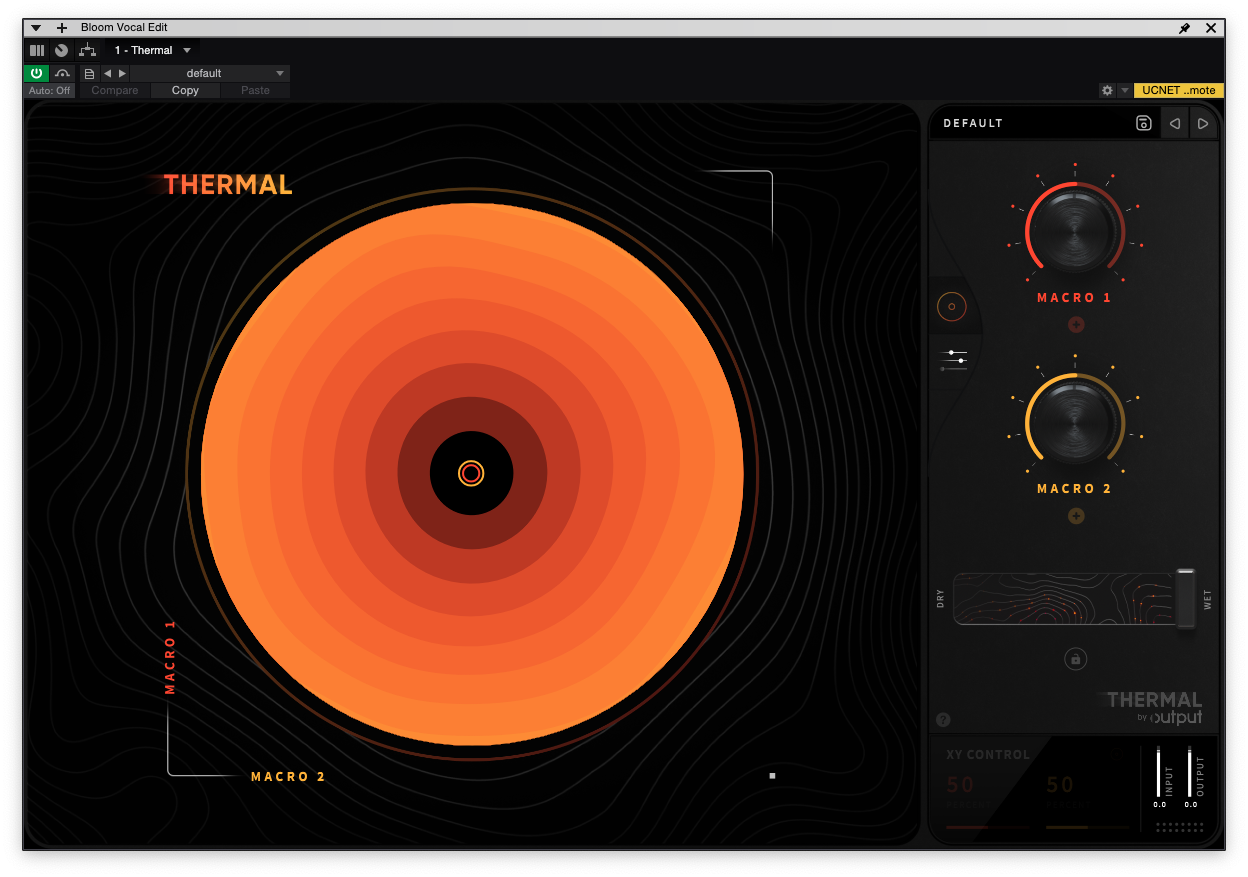This screenshot has height=877, width=1248.
Task: Open the window menu triangle beside Bloom Vocal Edit
Action: pyautogui.click(x=37, y=28)
